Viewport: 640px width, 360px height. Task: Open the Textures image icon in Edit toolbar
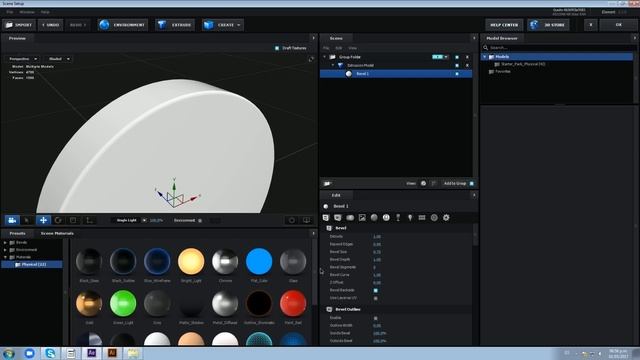coord(362,218)
